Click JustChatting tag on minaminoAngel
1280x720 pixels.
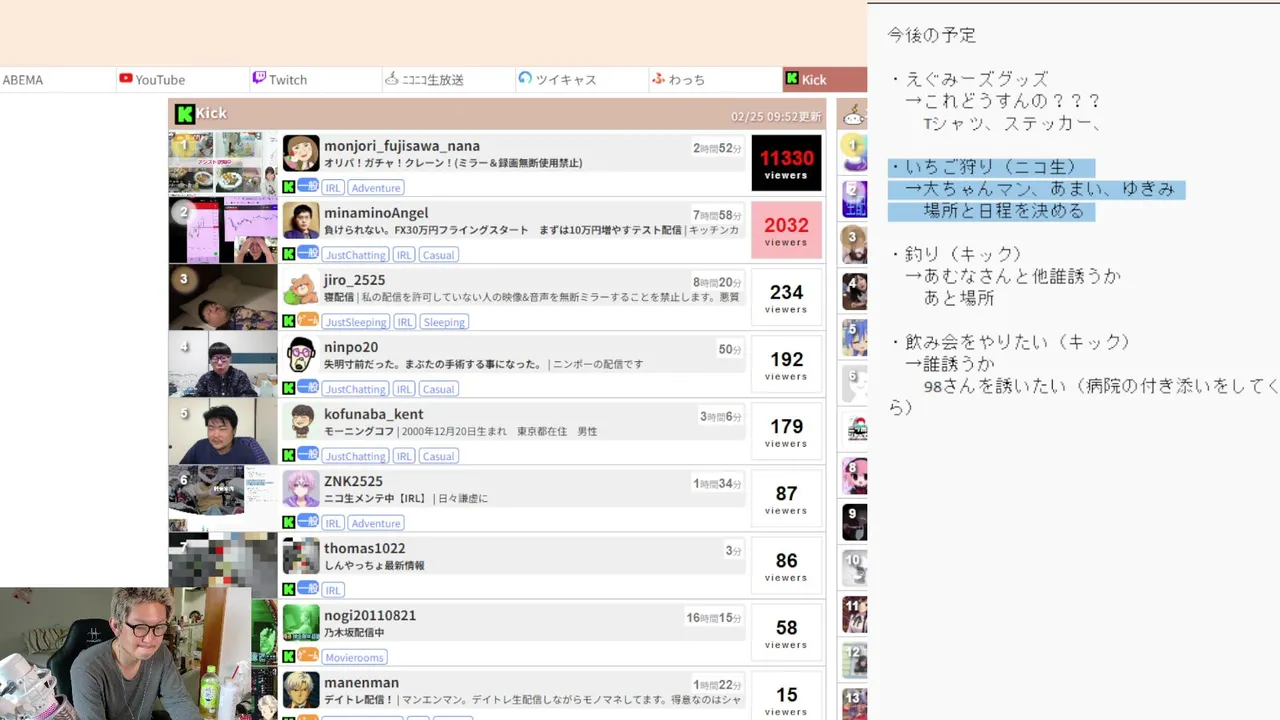(x=355, y=255)
